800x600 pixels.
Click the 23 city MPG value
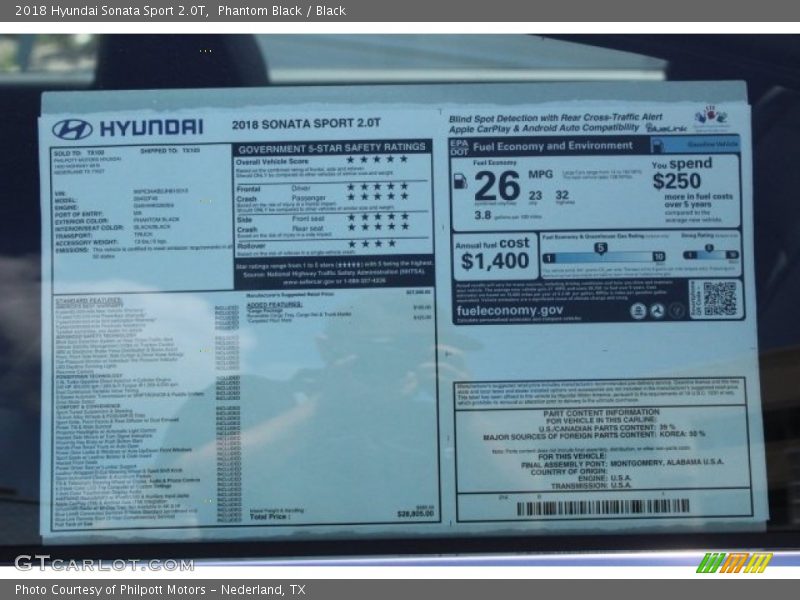pyautogui.click(x=535, y=195)
